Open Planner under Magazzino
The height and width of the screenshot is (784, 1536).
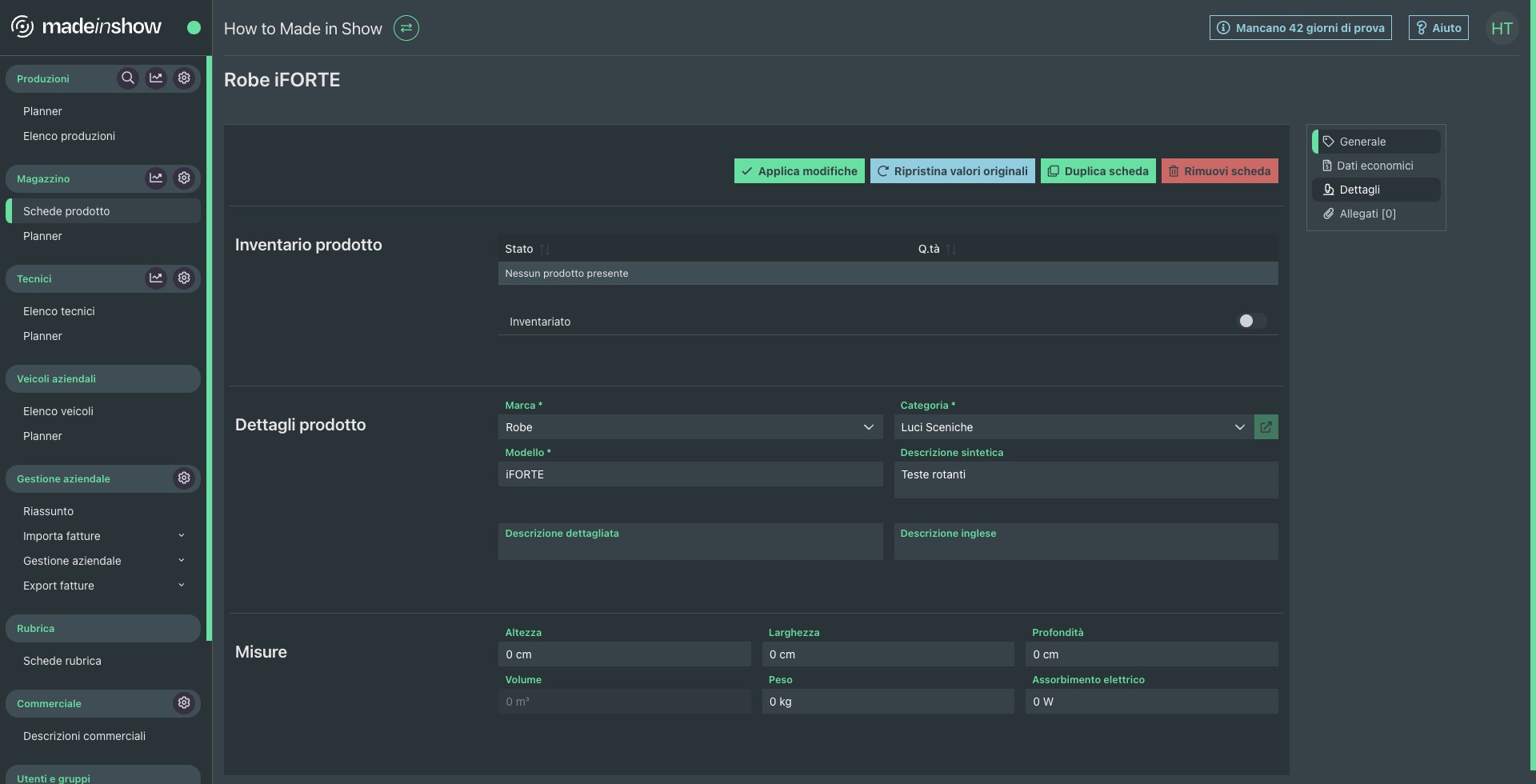42,236
